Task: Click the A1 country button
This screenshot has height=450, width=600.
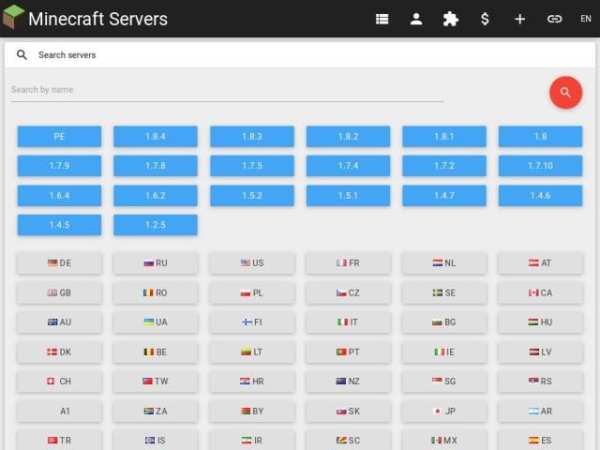Action: pyautogui.click(x=59, y=411)
